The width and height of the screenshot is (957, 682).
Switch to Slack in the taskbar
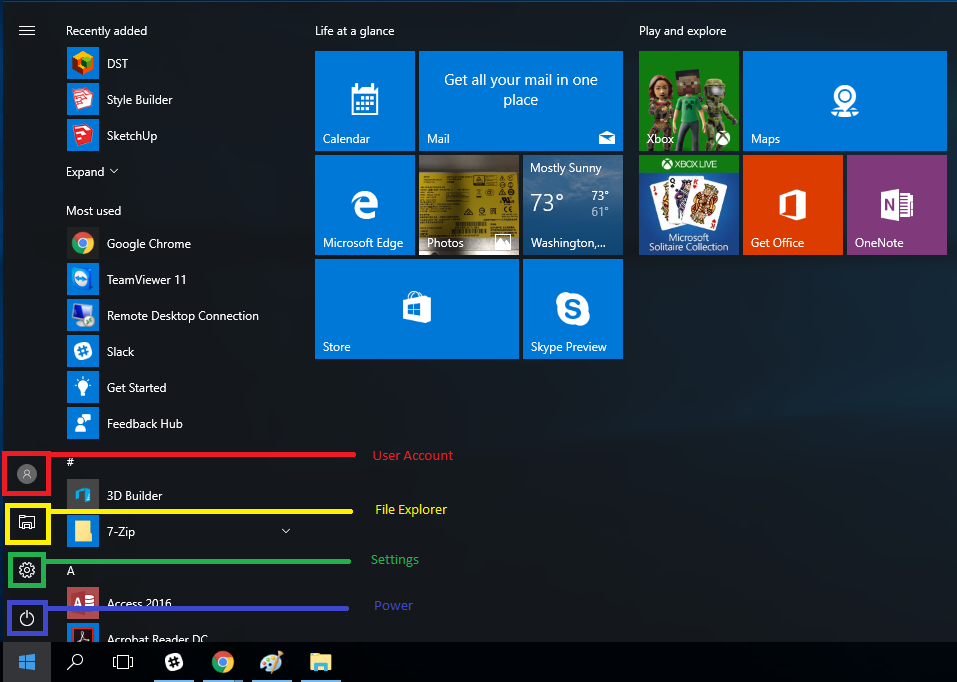coord(174,662)
